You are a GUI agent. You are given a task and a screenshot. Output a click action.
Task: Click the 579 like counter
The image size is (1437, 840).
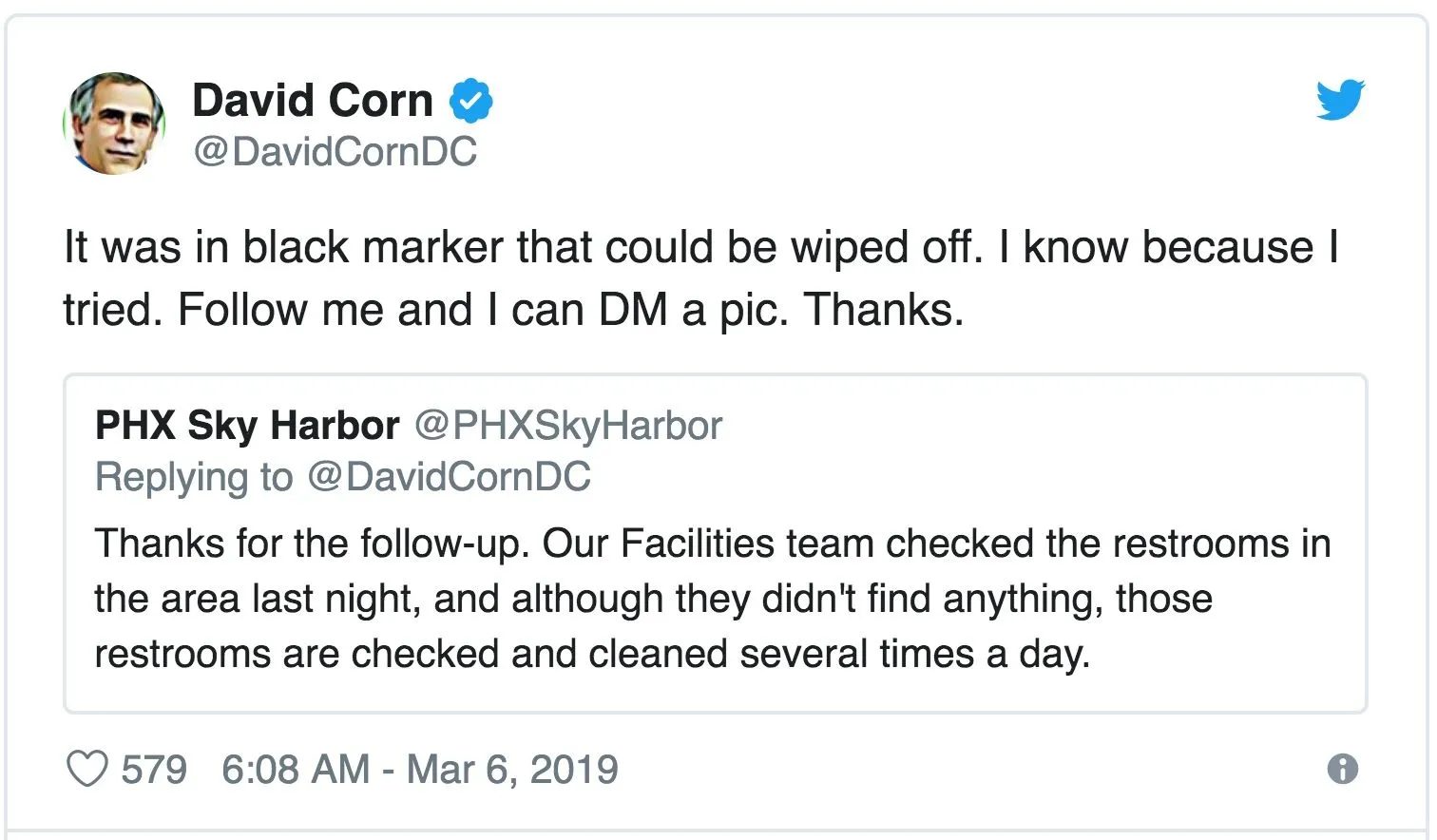click(x=157, y=768)
